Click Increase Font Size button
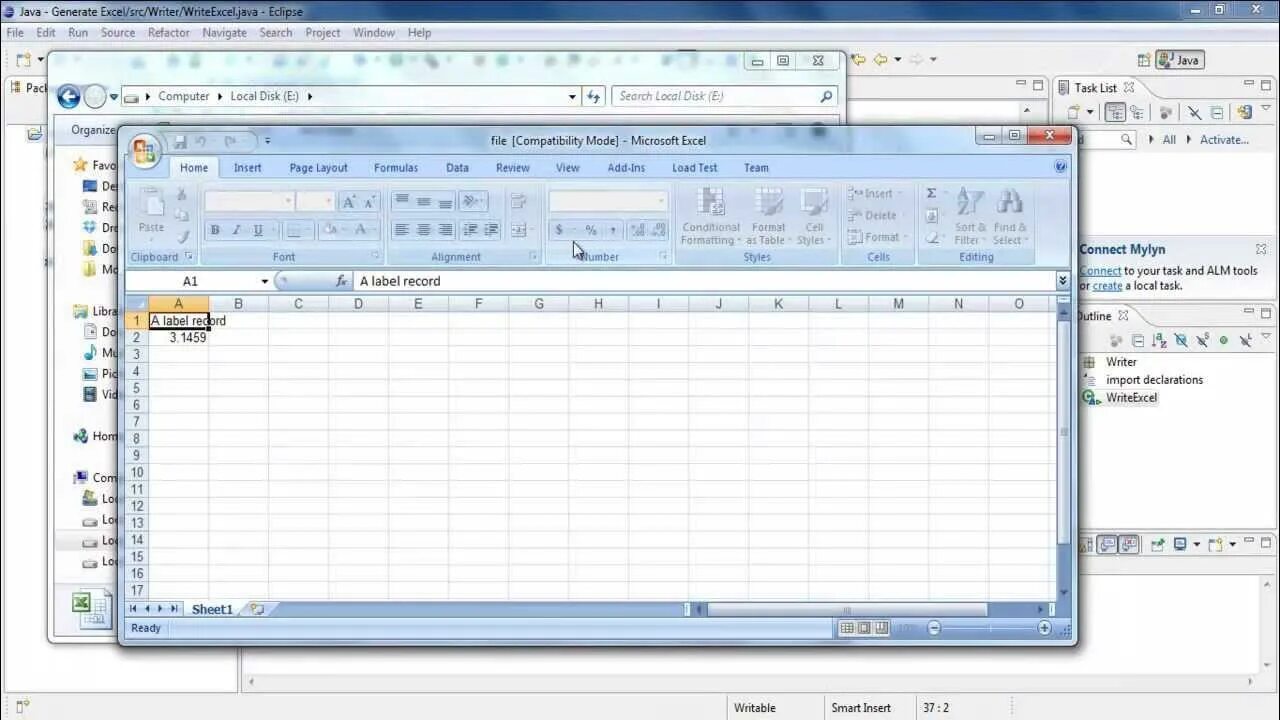Image resolution: width=1280 pixels, height=720 pixels. pyautogui.click(x=349, y=202)
